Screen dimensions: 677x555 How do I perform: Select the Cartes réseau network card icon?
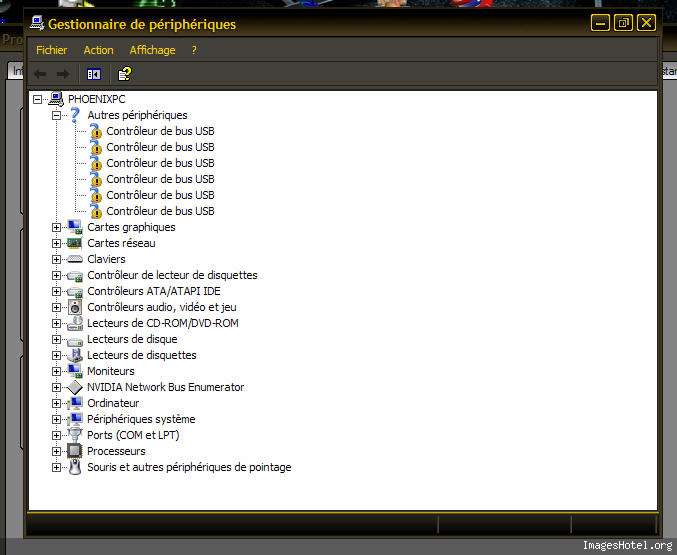(x=75, y=243)
